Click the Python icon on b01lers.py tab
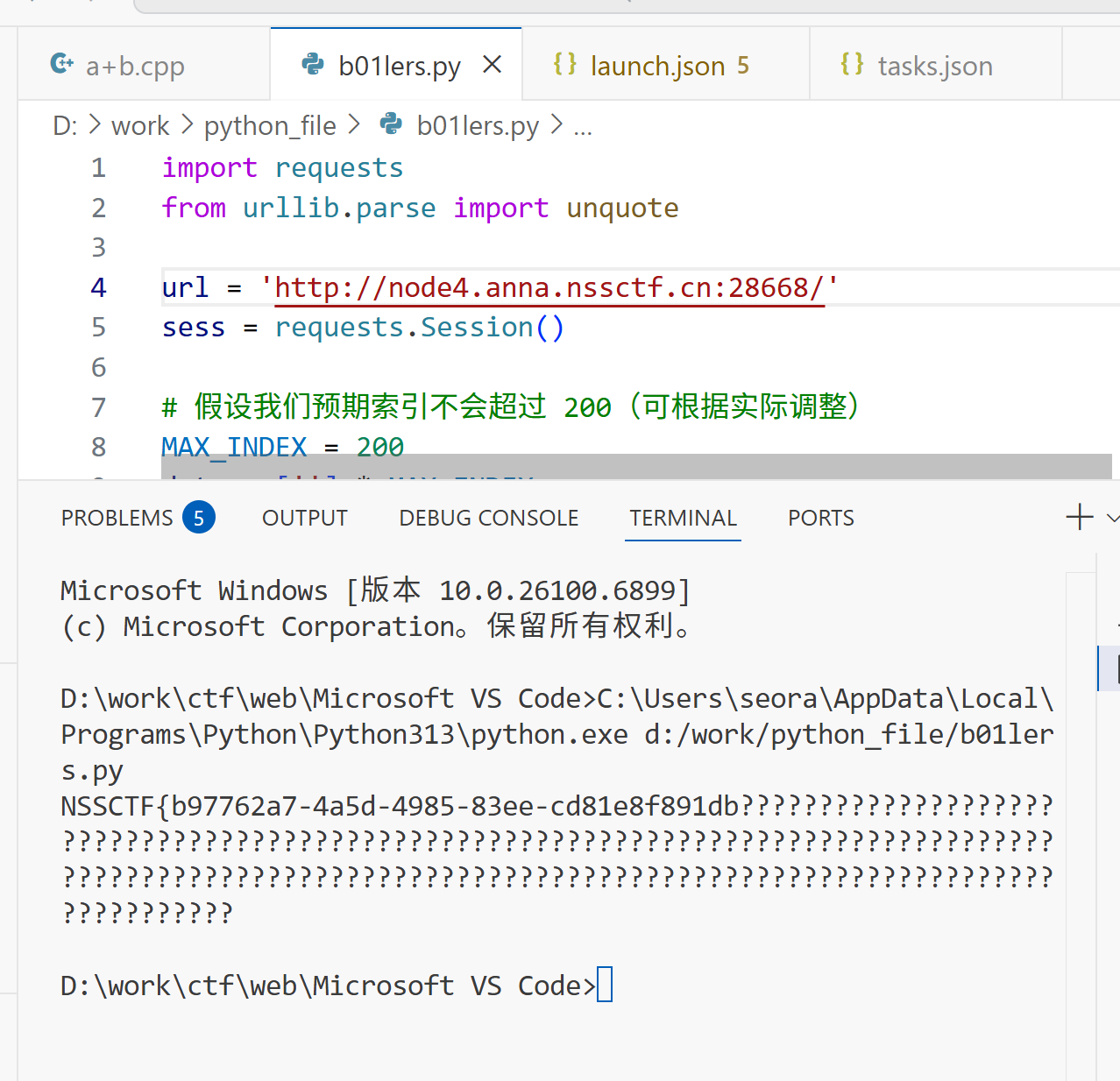Viewport: 1120px width, 1081px height. [x=313, y=64]
